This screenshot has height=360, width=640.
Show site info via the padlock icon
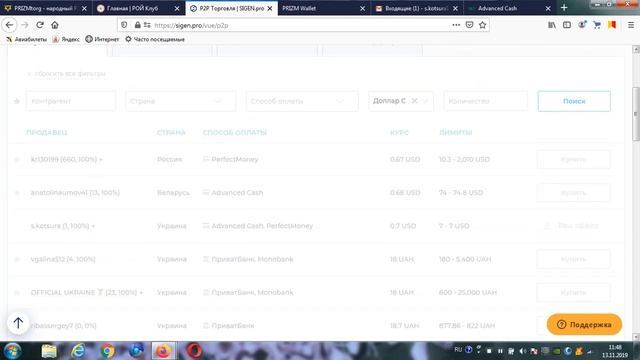tap(138, 25)
